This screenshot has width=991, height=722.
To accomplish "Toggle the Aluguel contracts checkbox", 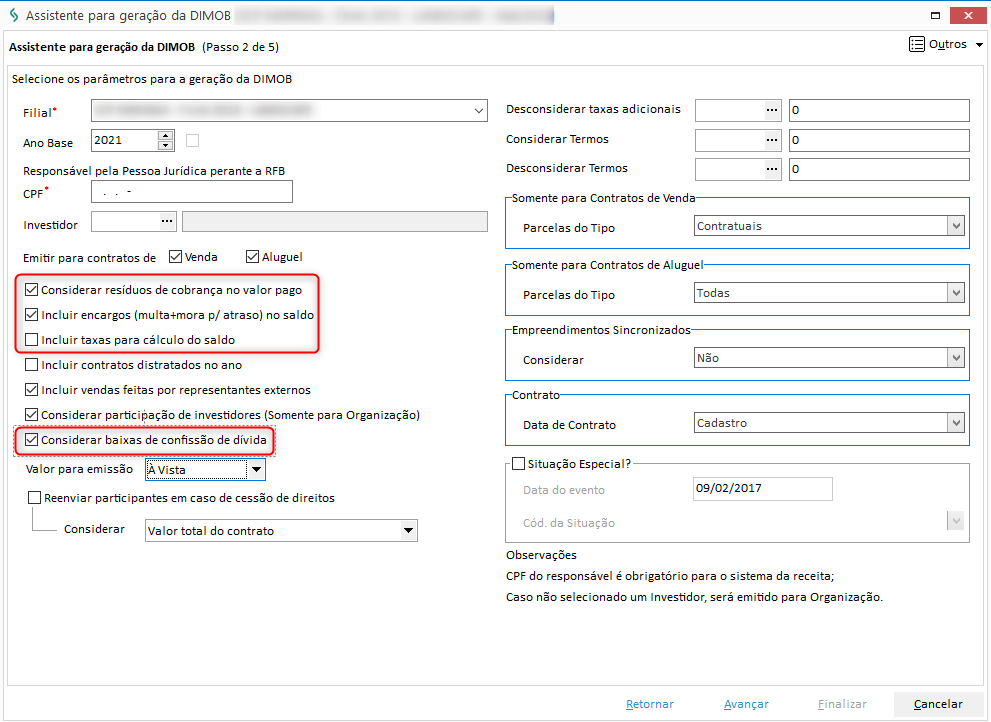I will coord(253,257).
